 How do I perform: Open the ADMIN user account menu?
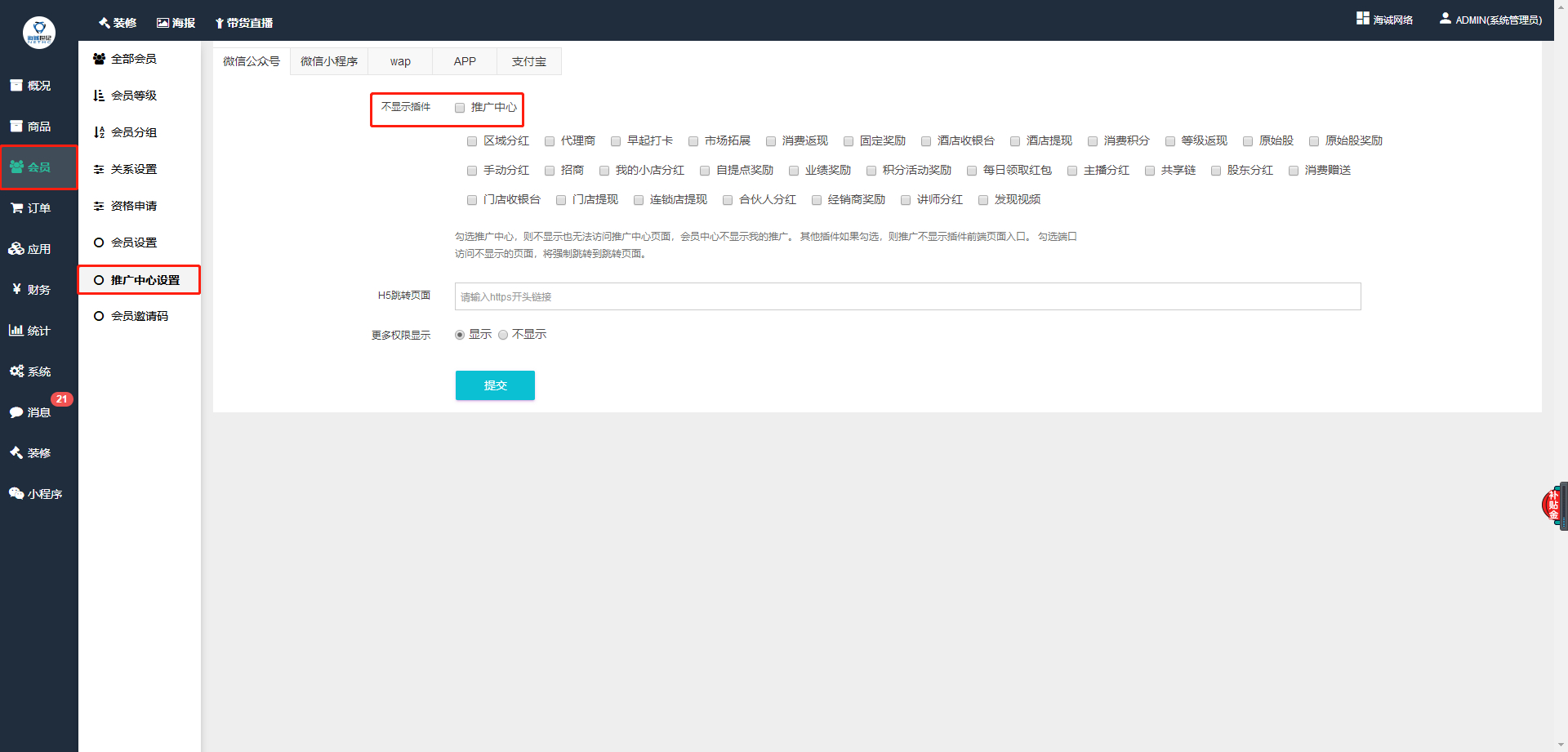pos(1490,20)
